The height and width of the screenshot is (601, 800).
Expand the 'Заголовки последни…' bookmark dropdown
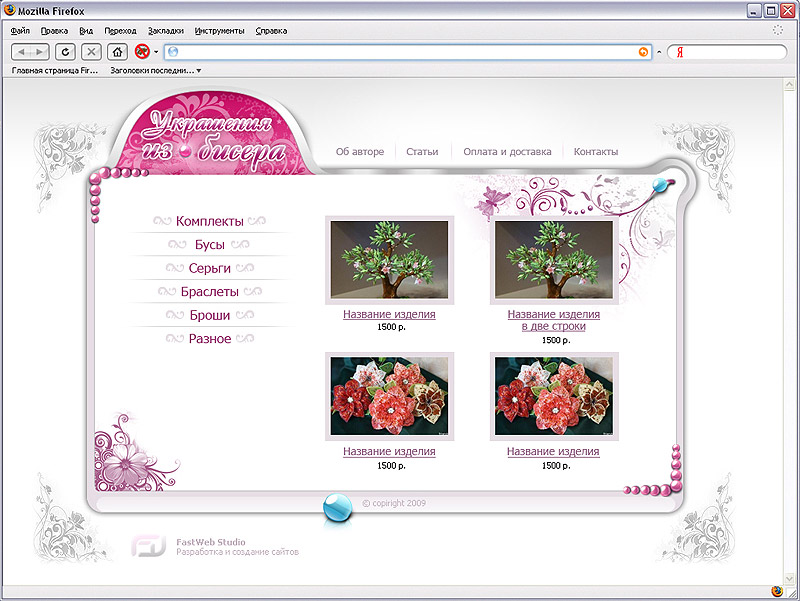(199, 71)
